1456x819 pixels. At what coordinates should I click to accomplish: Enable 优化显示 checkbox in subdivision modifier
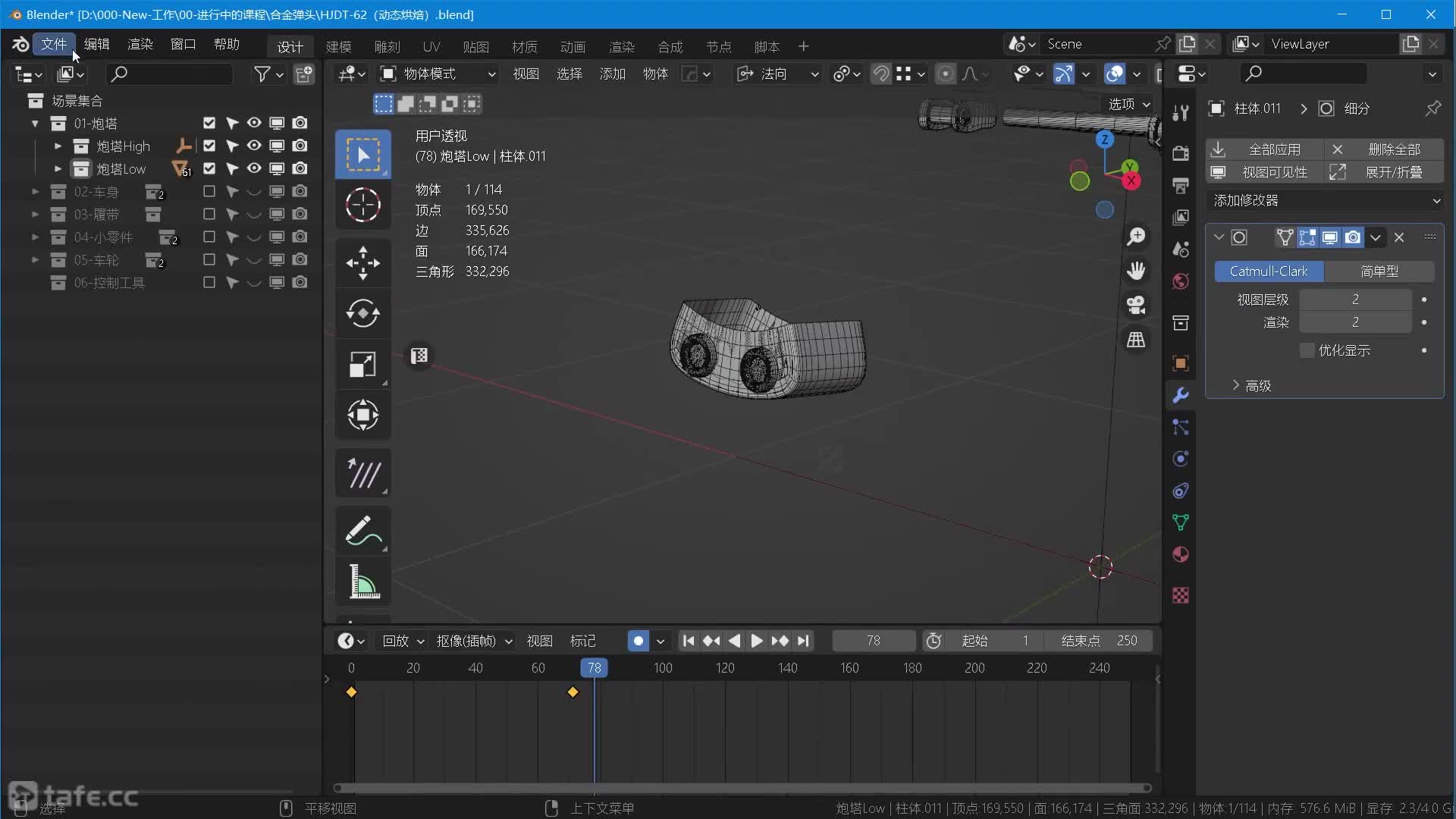click(x=1307, y=350)
